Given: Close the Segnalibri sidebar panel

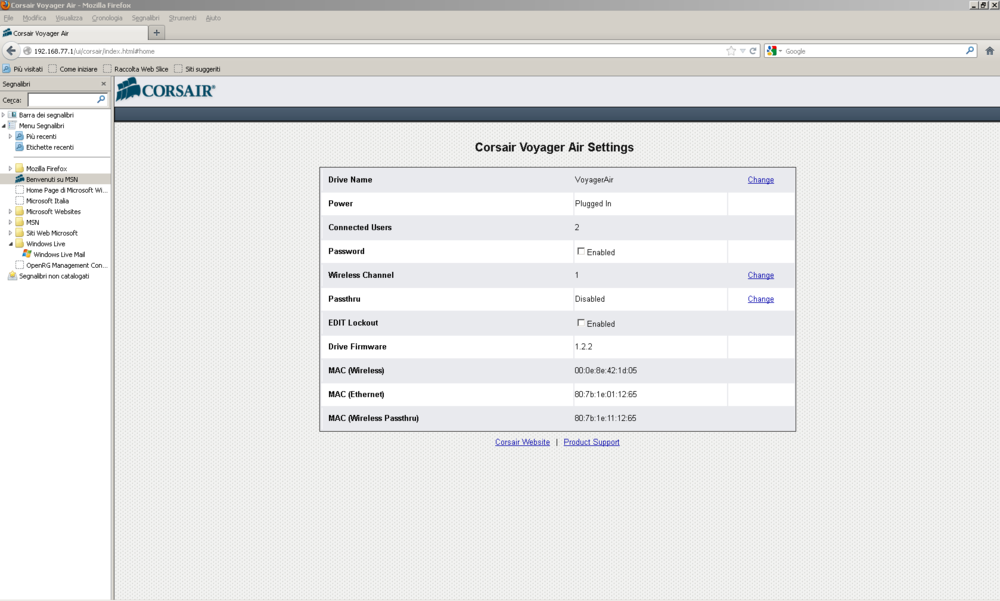Looking at the screenshot, I should point(103,84).
